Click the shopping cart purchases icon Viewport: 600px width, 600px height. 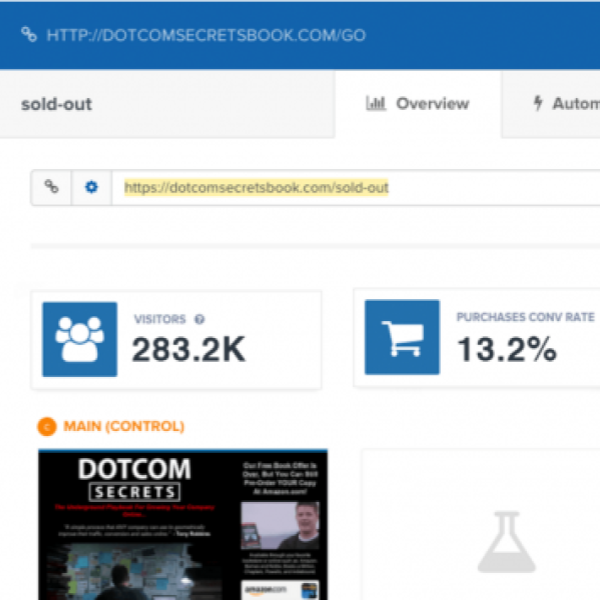tap(402, 337)
